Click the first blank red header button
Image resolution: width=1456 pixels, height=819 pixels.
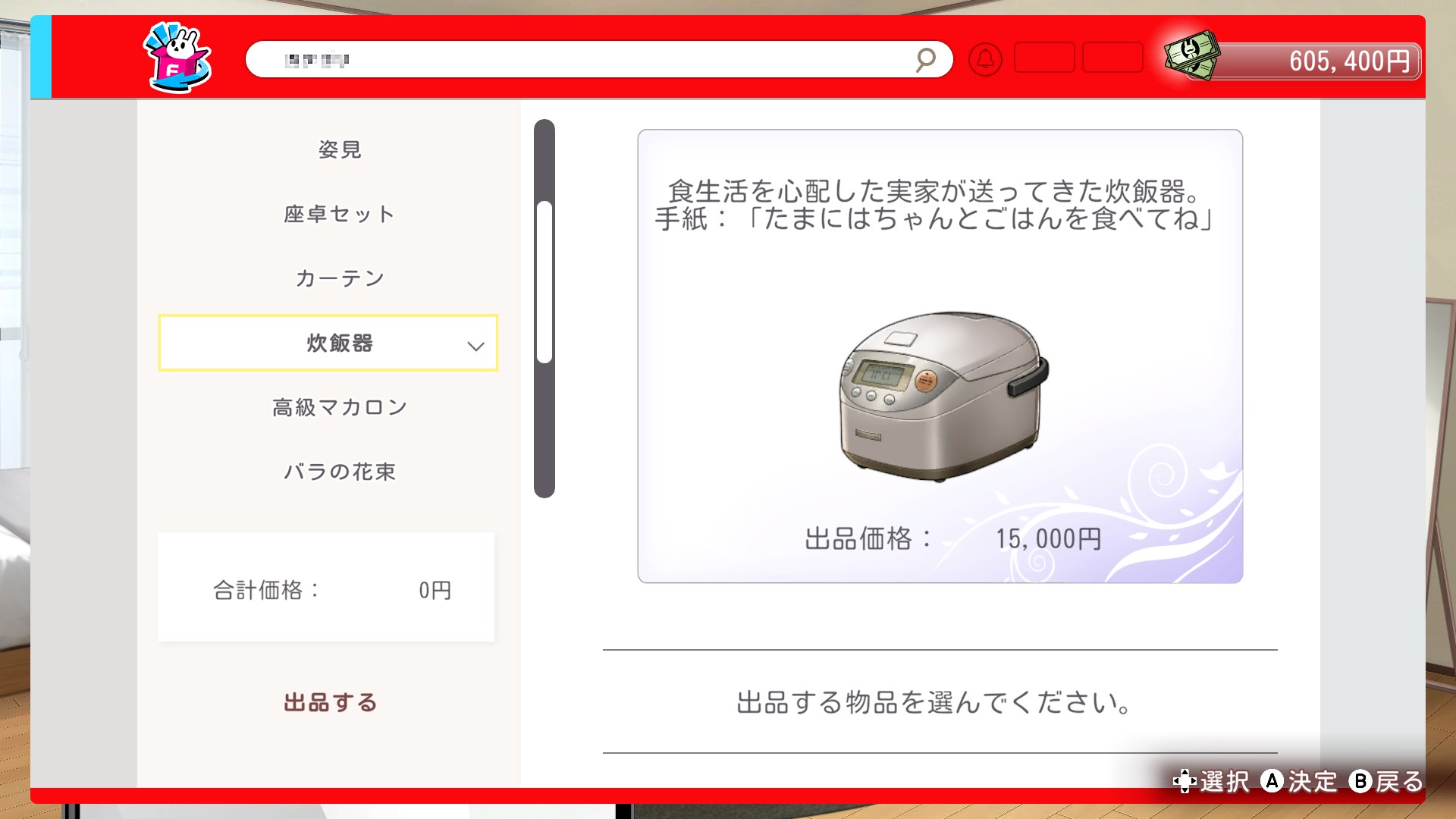point(1044,58)
